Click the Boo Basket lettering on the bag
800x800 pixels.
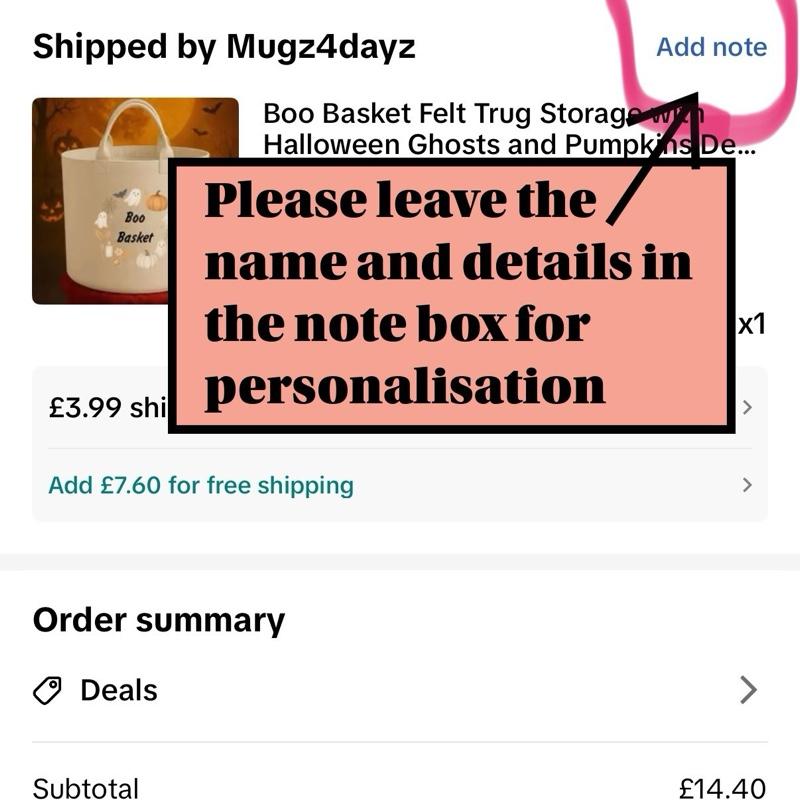[x=135, y=228]
